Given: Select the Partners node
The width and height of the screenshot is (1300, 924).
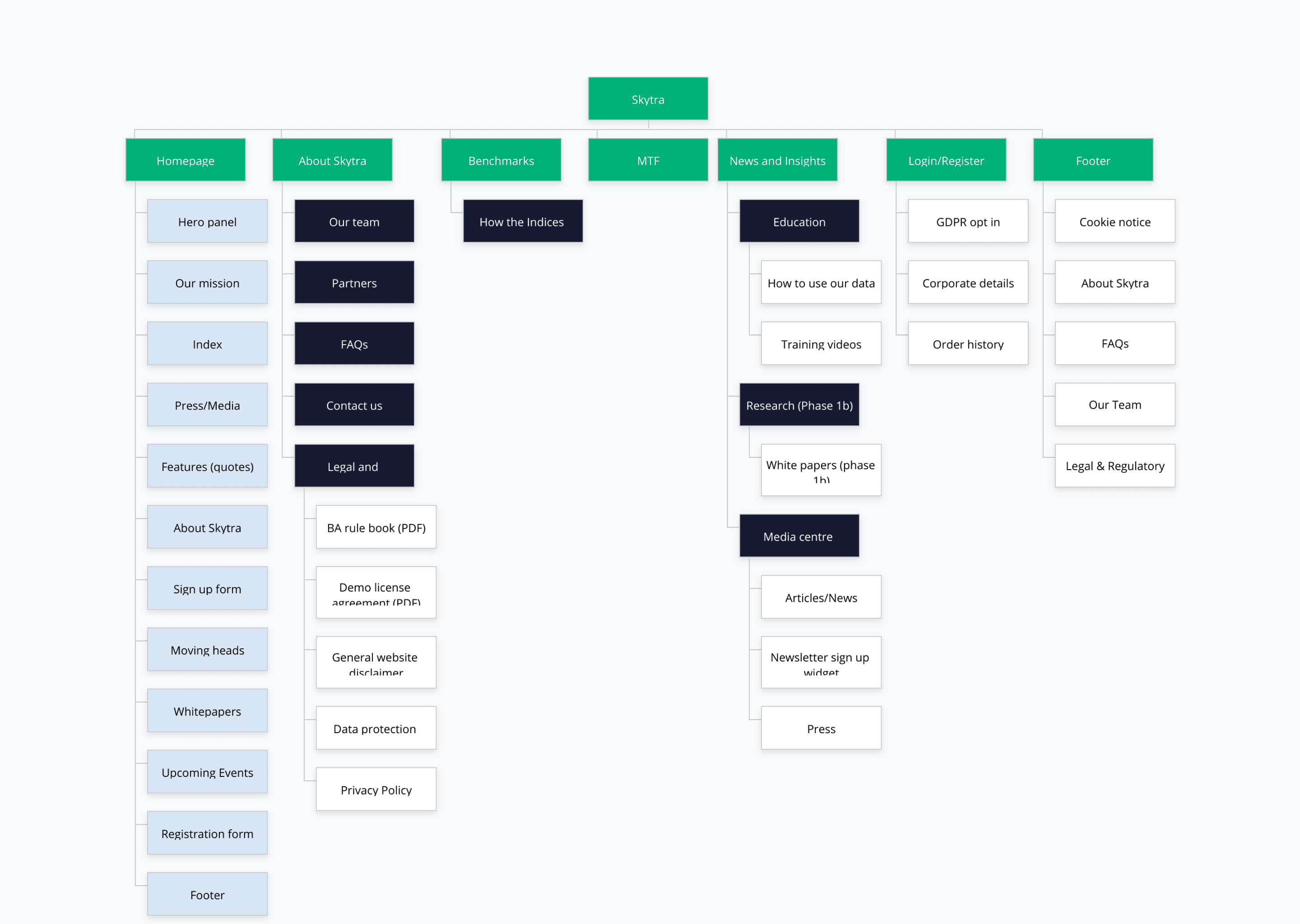Looking at the screenshot, I should (x=354, y=282).
